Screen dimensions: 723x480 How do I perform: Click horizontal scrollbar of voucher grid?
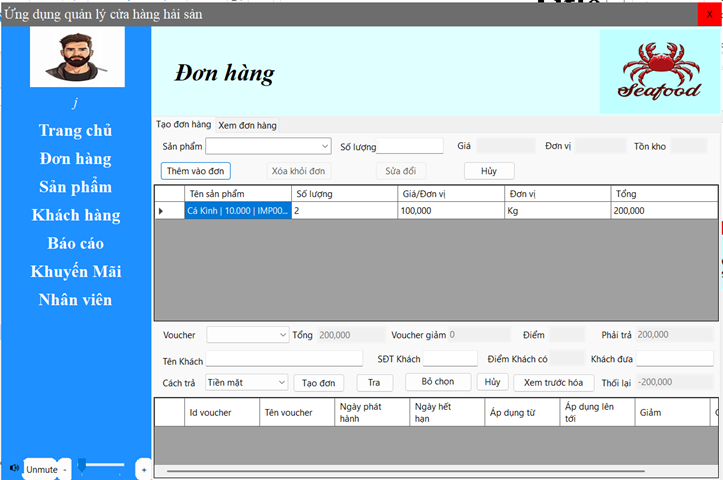406,471
